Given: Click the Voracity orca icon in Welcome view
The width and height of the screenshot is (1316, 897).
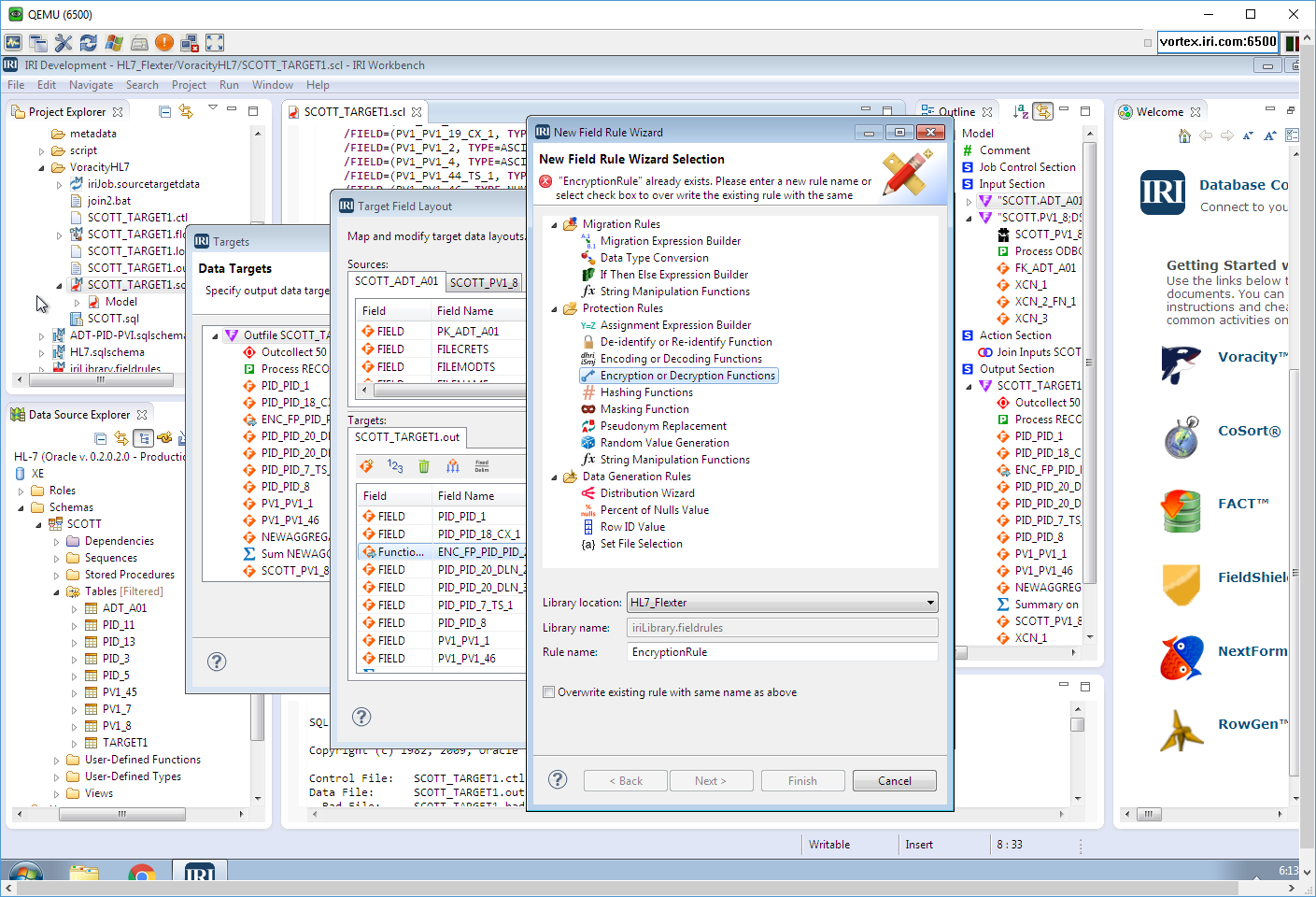Looking at the screenshot, I should point(1181,363).
